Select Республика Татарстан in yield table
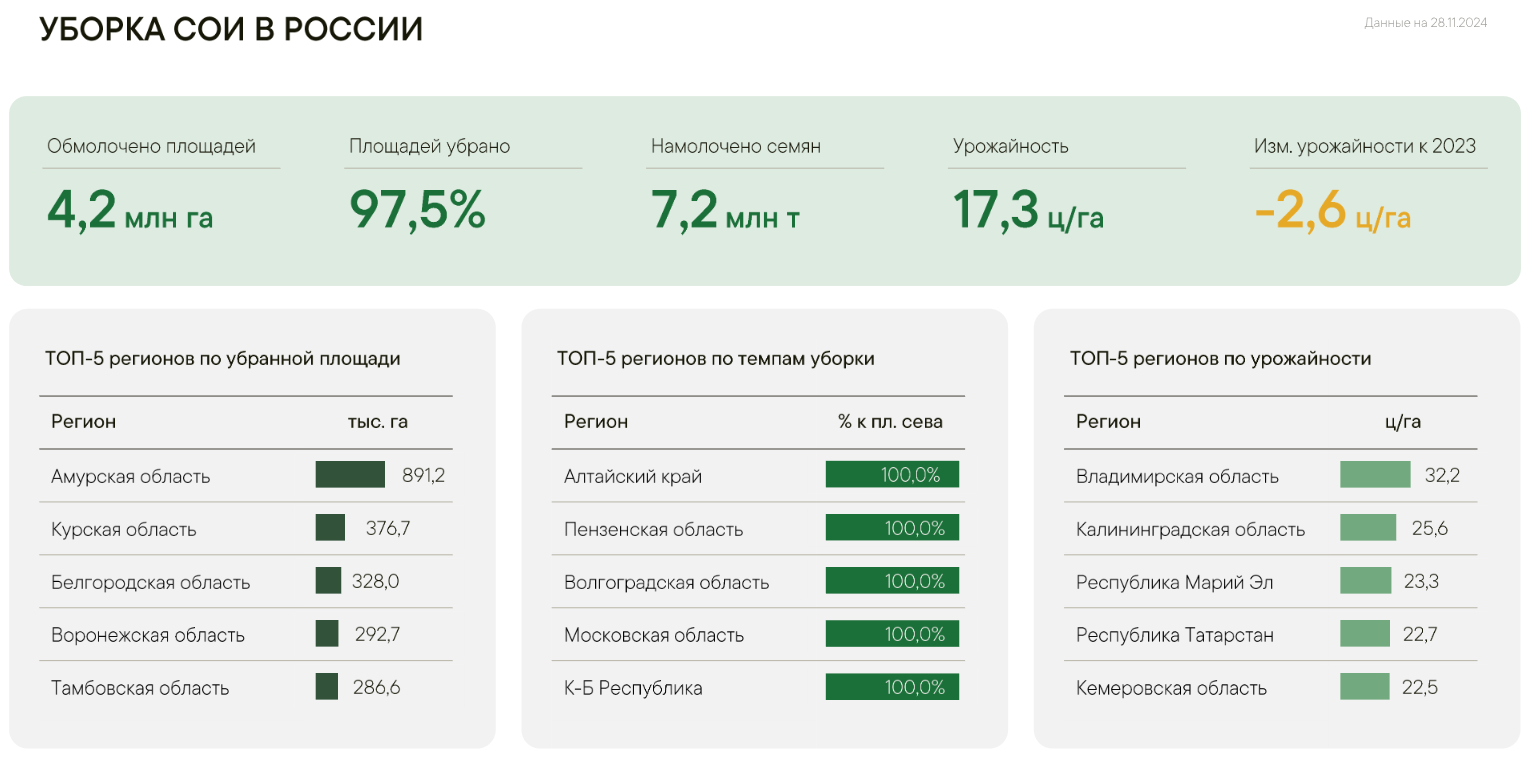The height and width of the screenshot is (758, 1530). point(1175,635)
